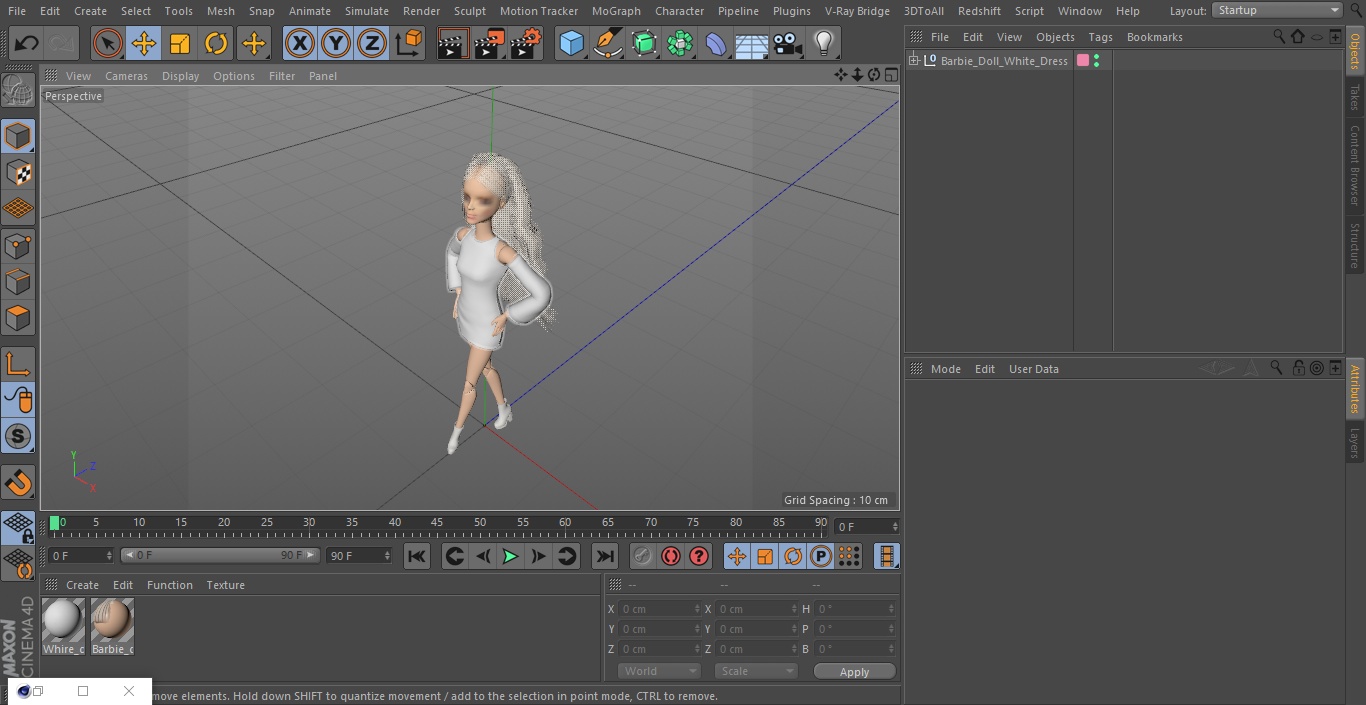Click the pink layer color of Barbie_Doll_White_Dress
Image resolution: width=1366 pixels, height=705 pixels.
[x=1082, y=61]
